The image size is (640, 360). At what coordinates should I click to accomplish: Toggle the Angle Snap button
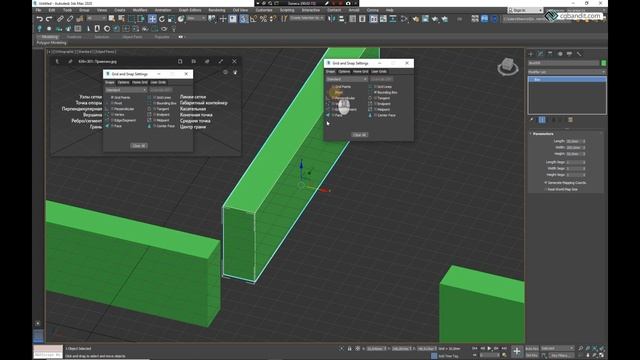point(253,19)
